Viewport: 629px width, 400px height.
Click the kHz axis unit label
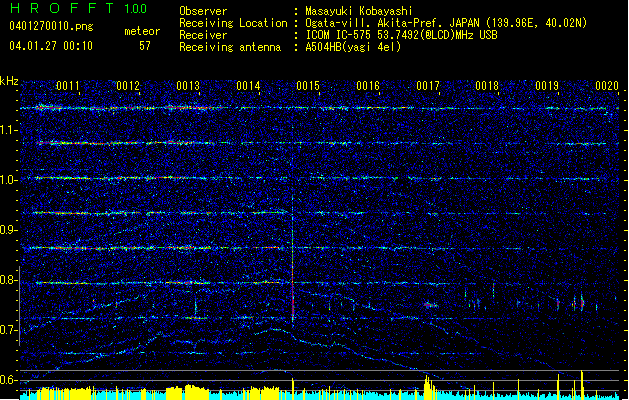coord(9,81)
